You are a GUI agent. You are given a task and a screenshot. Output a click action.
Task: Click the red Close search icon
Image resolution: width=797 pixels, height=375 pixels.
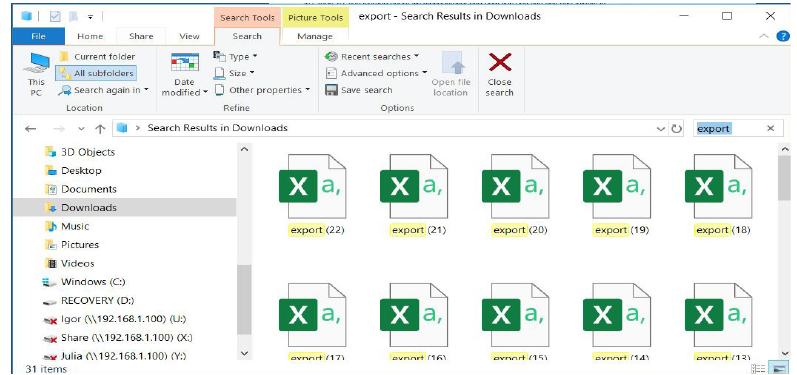click(499, 63)
